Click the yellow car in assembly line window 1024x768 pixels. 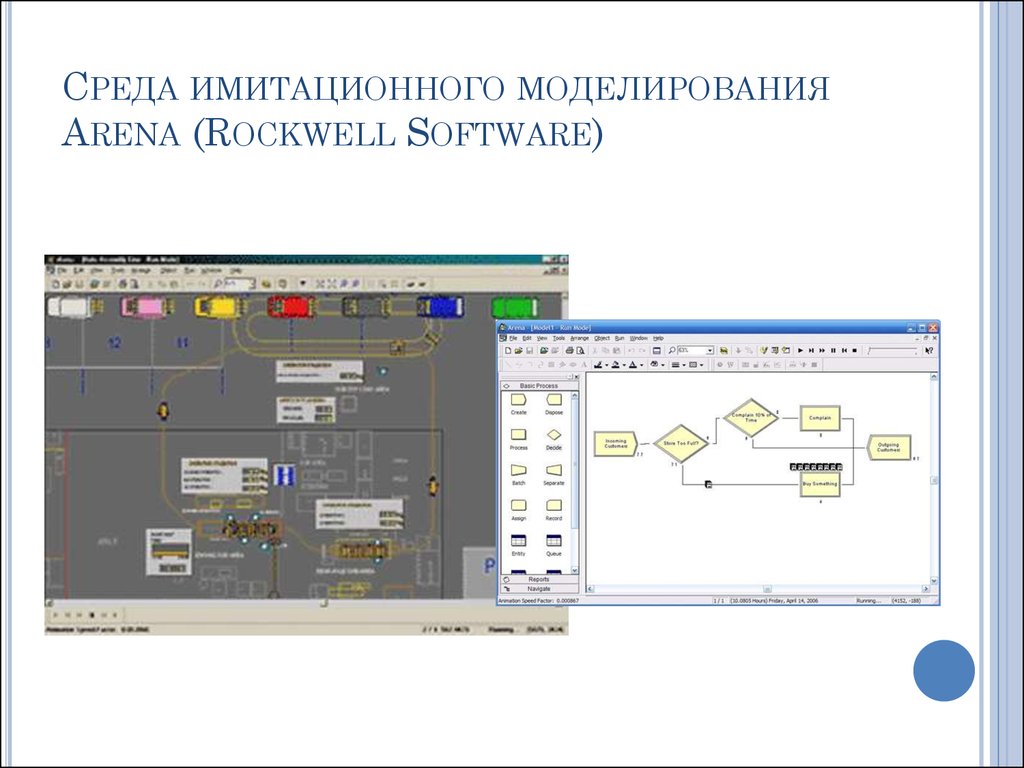(x=220, y=306)
